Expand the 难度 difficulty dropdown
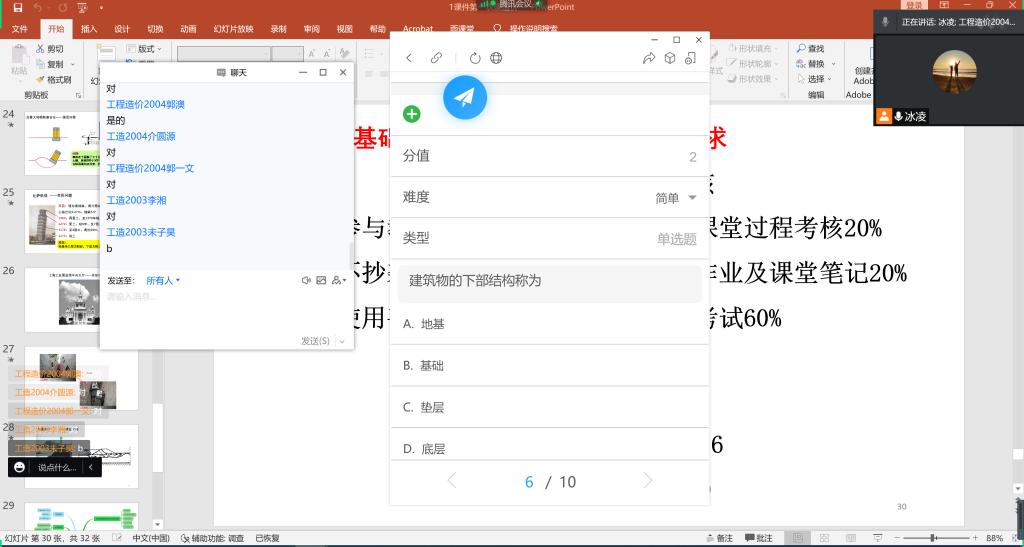1024x547 pixels. coord(692,198)
